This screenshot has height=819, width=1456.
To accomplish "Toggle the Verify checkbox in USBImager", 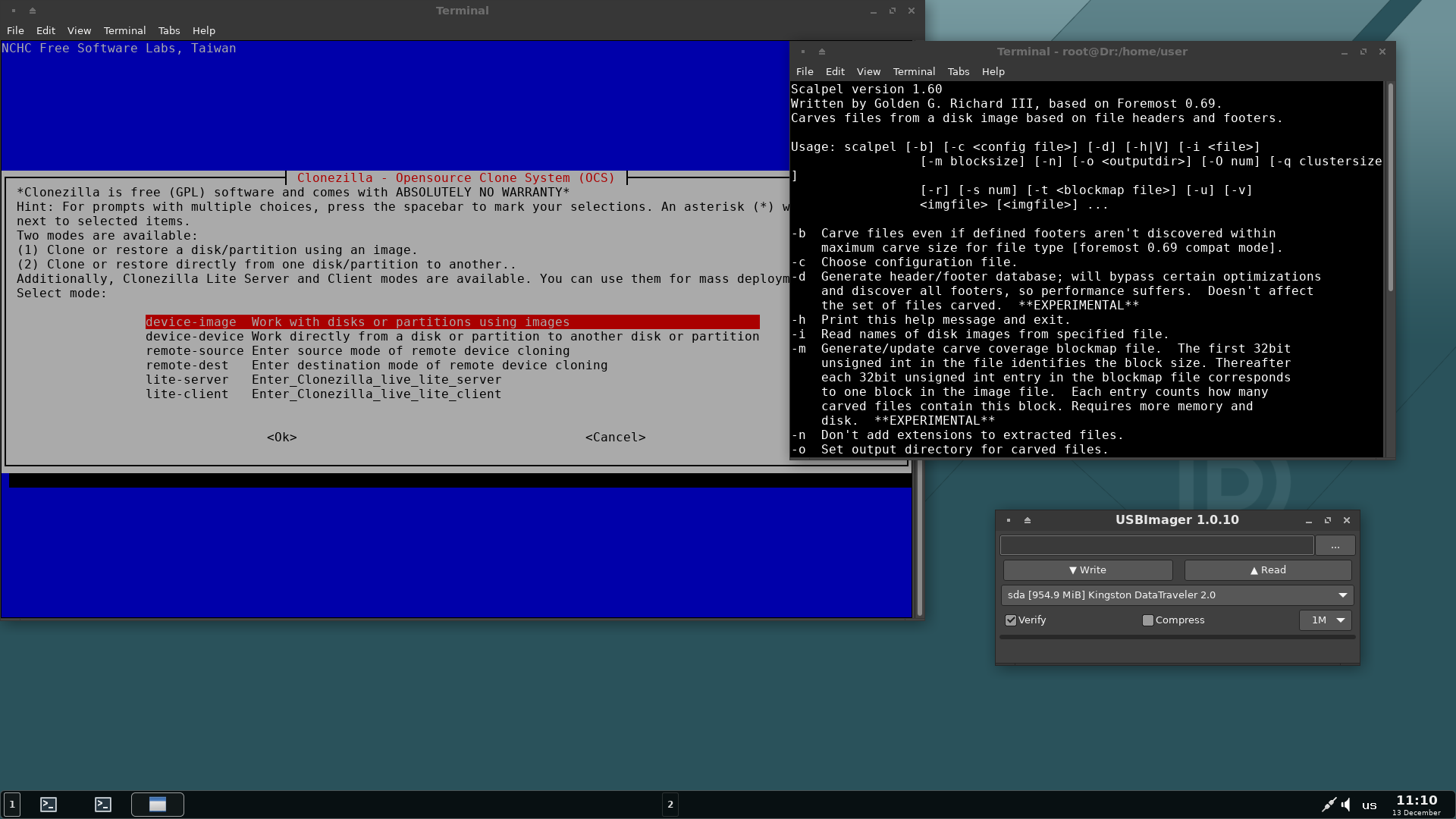I will pos(1011,620).
